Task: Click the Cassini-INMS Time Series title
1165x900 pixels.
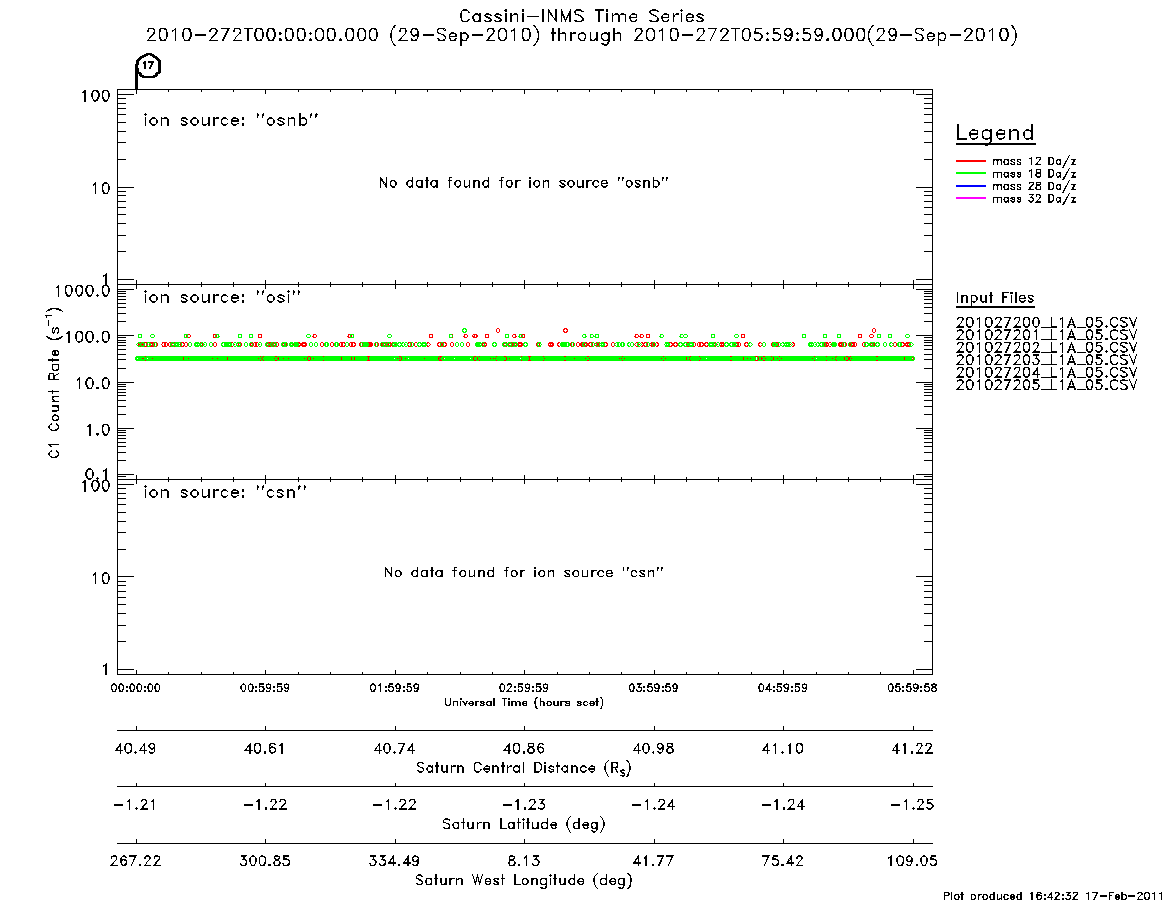Action: coord(582,16)
